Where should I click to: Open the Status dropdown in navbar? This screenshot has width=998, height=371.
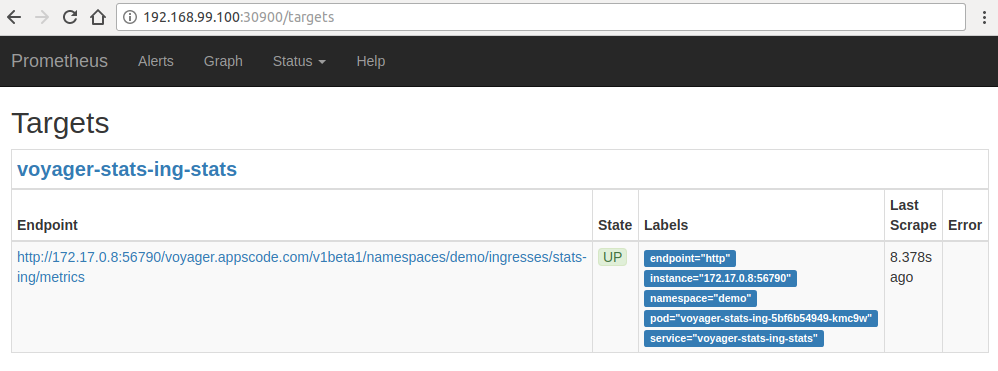[299, 61]
